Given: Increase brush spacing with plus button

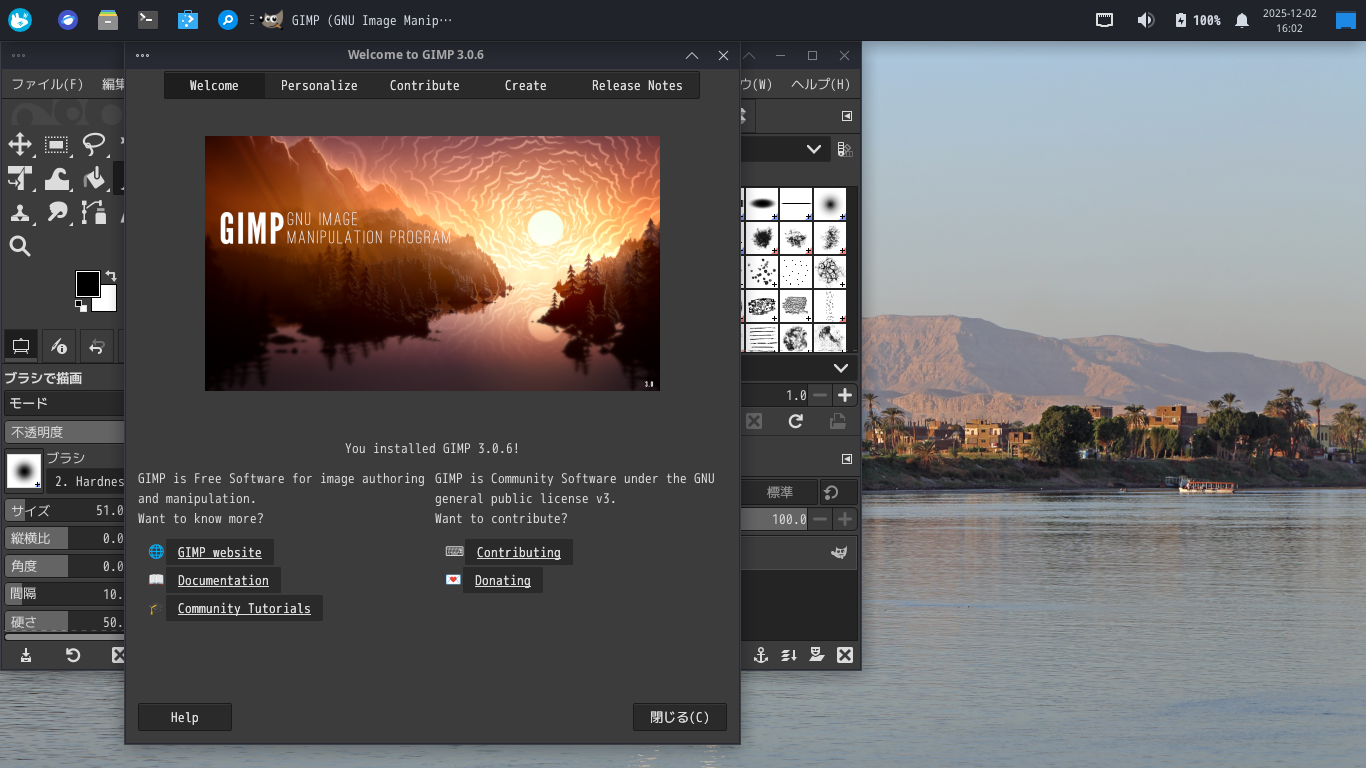Looking at the screenshot, I should (x=845, y=395).
